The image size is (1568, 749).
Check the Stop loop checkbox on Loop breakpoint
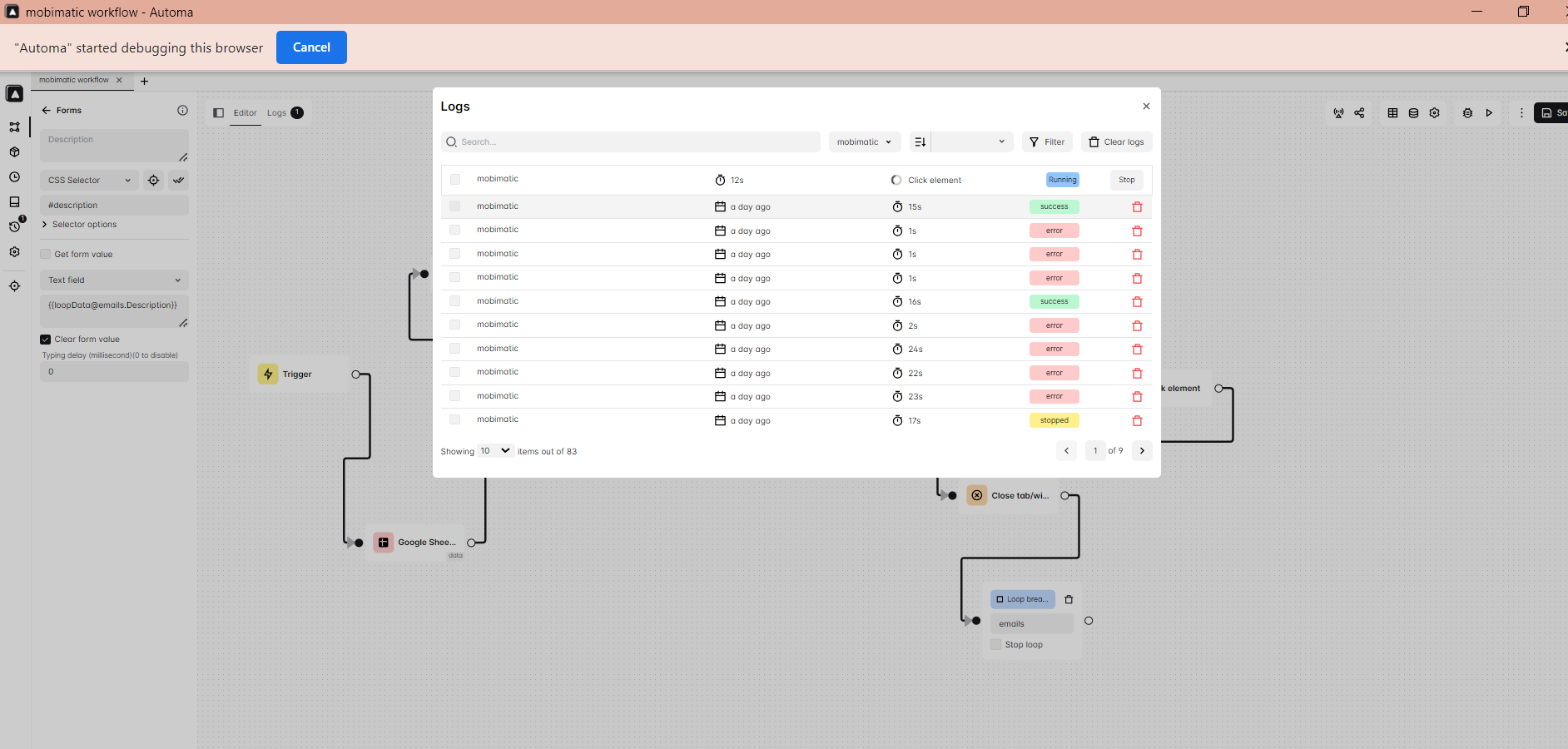[996, 644]
